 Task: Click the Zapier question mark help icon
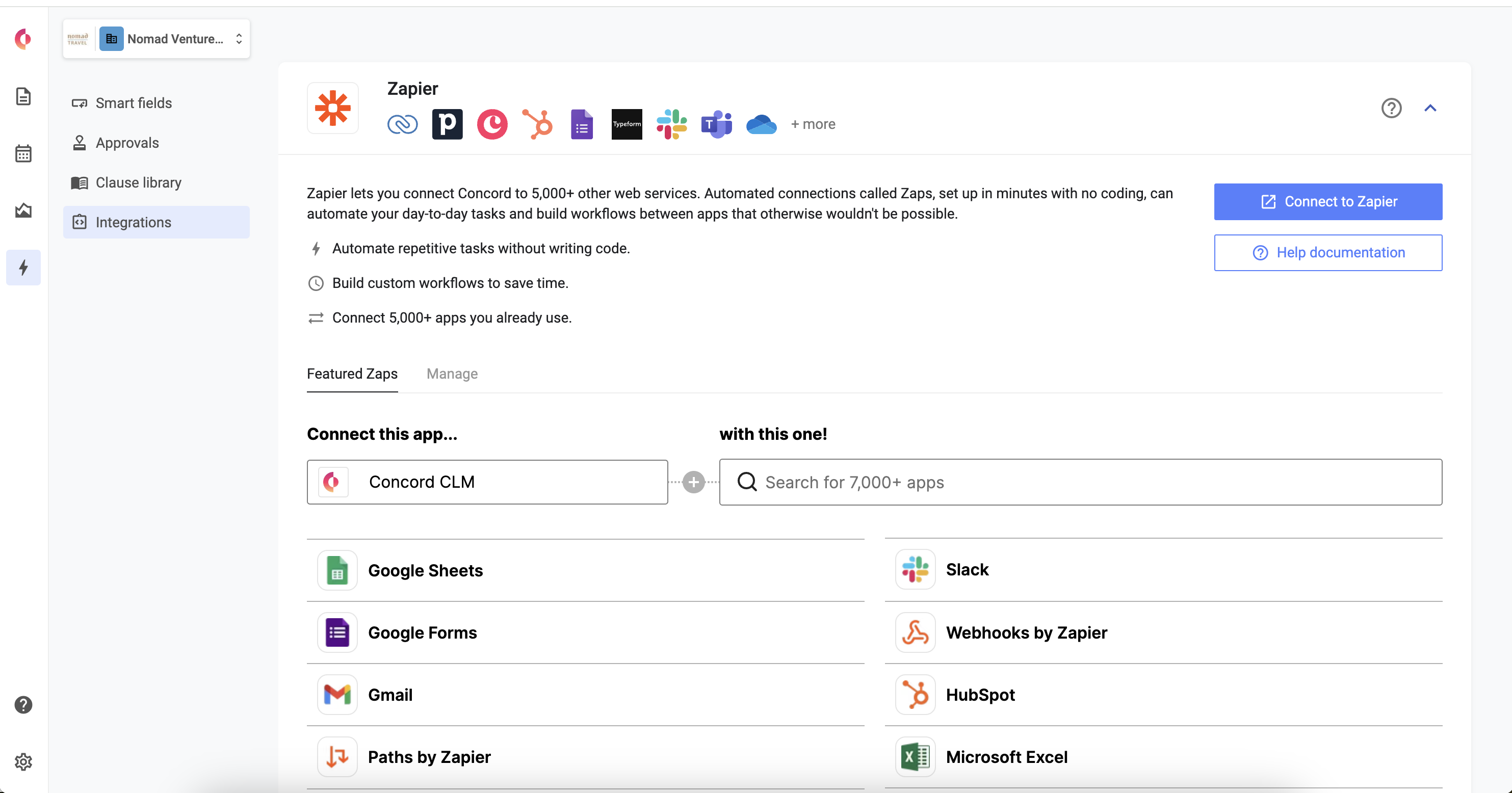(x=1391, y=108)
